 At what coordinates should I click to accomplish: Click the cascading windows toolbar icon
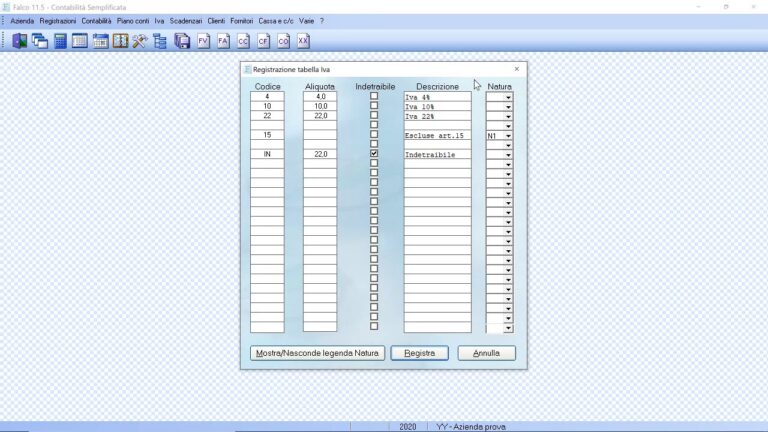click(40, 41)
